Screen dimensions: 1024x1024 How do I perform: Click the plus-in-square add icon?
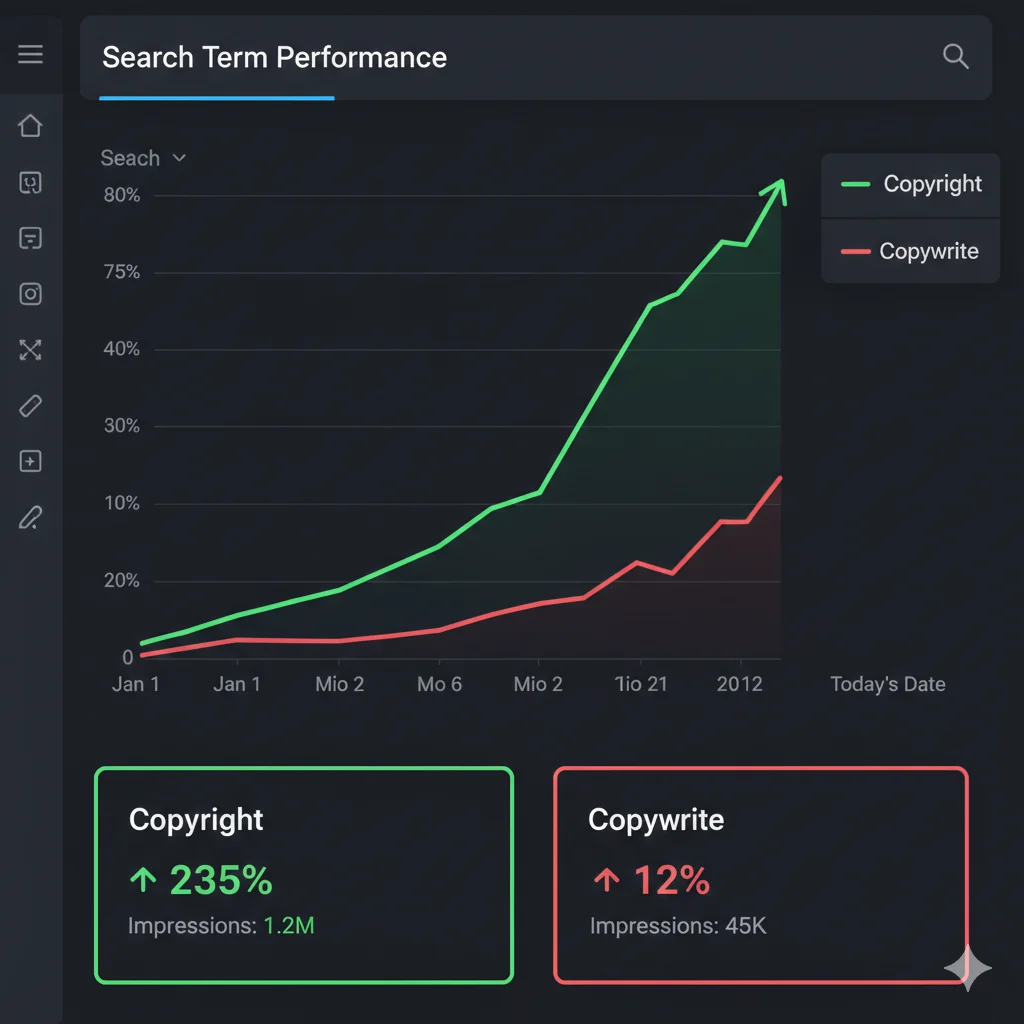pos(30,461)
